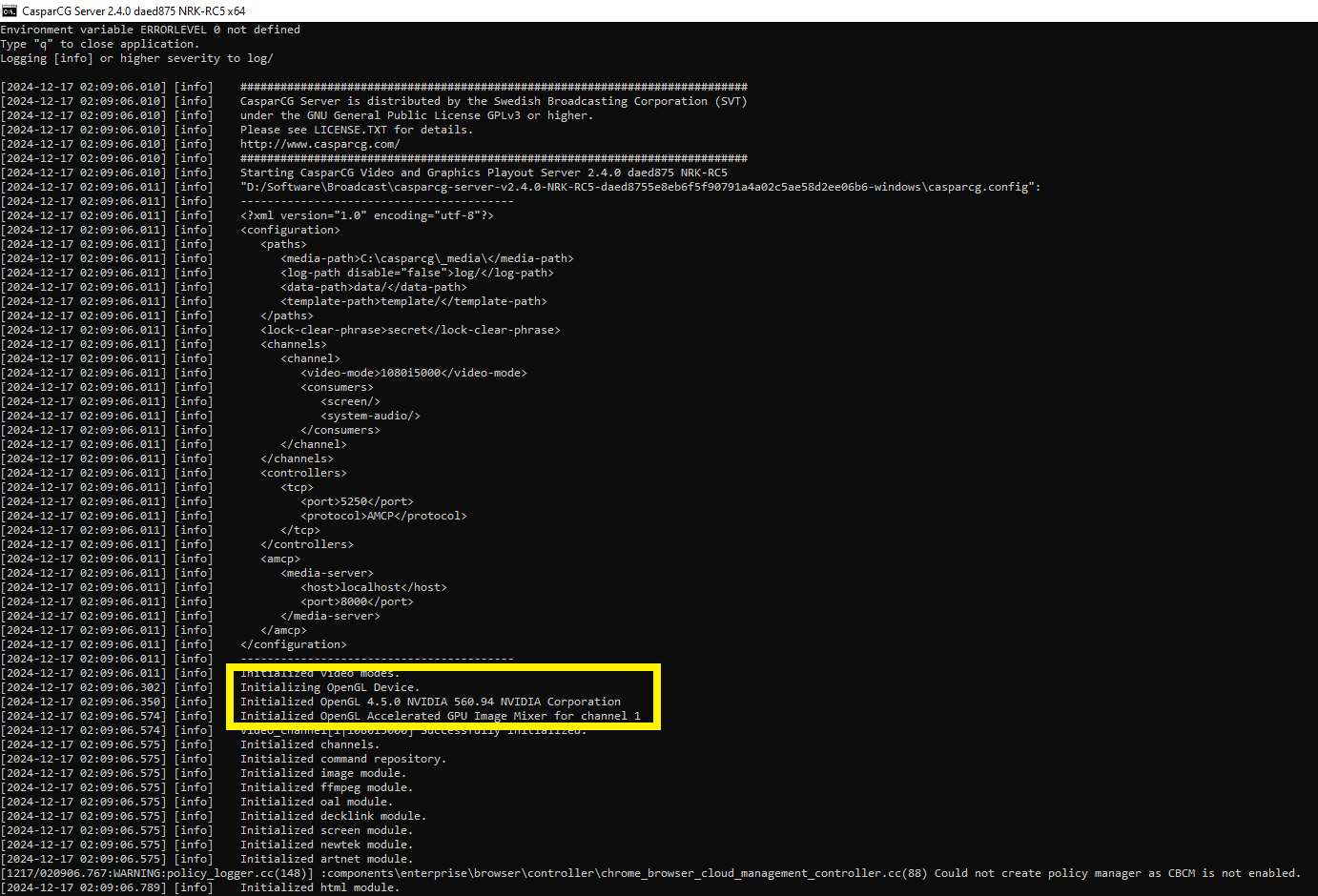Viewport: 1318px width, 896px height.
Task: Click the 'Initialized ffmpeg module.' line
Action: coord(327,787)
